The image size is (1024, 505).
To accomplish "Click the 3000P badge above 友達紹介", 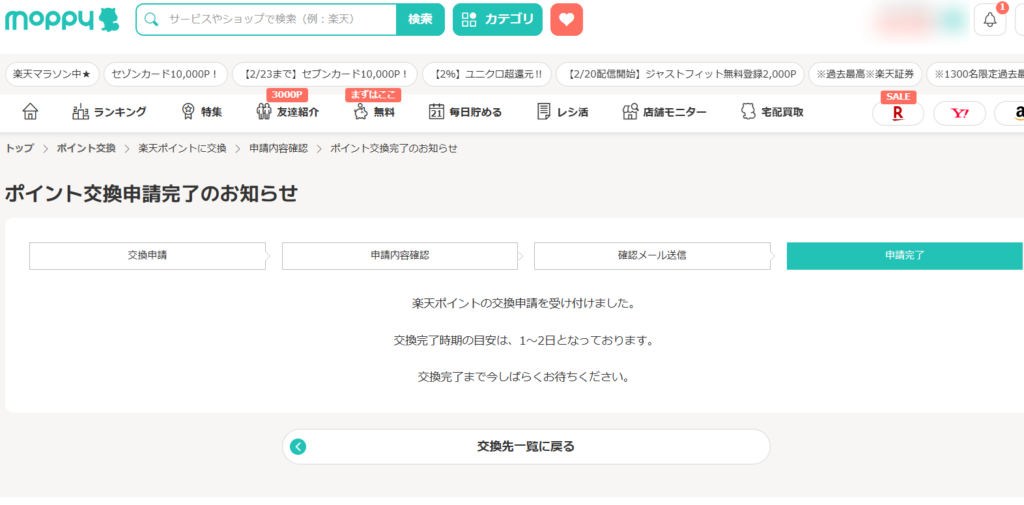I will pos(287,95).
